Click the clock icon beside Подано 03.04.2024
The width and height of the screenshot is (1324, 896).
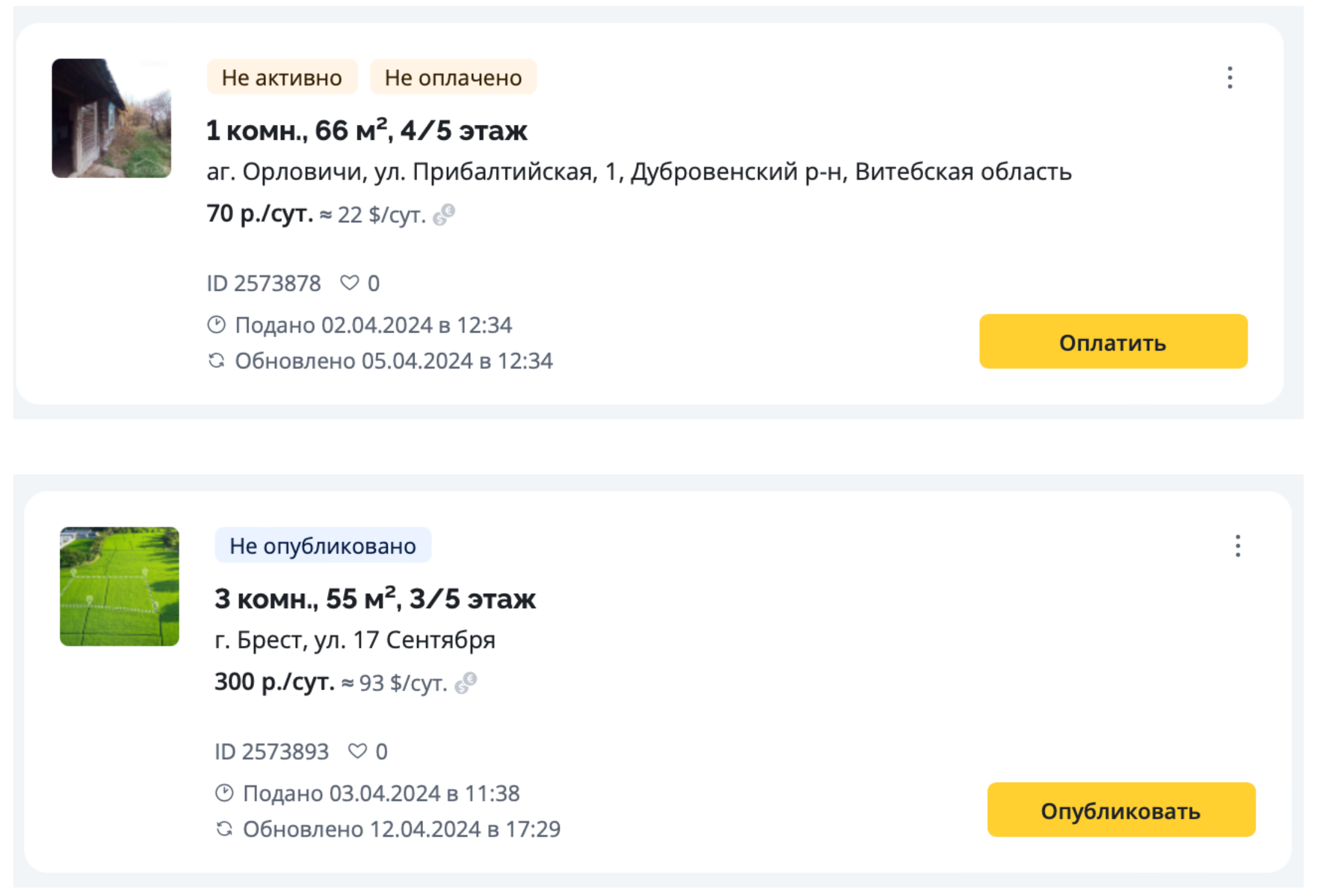point(224,793)
